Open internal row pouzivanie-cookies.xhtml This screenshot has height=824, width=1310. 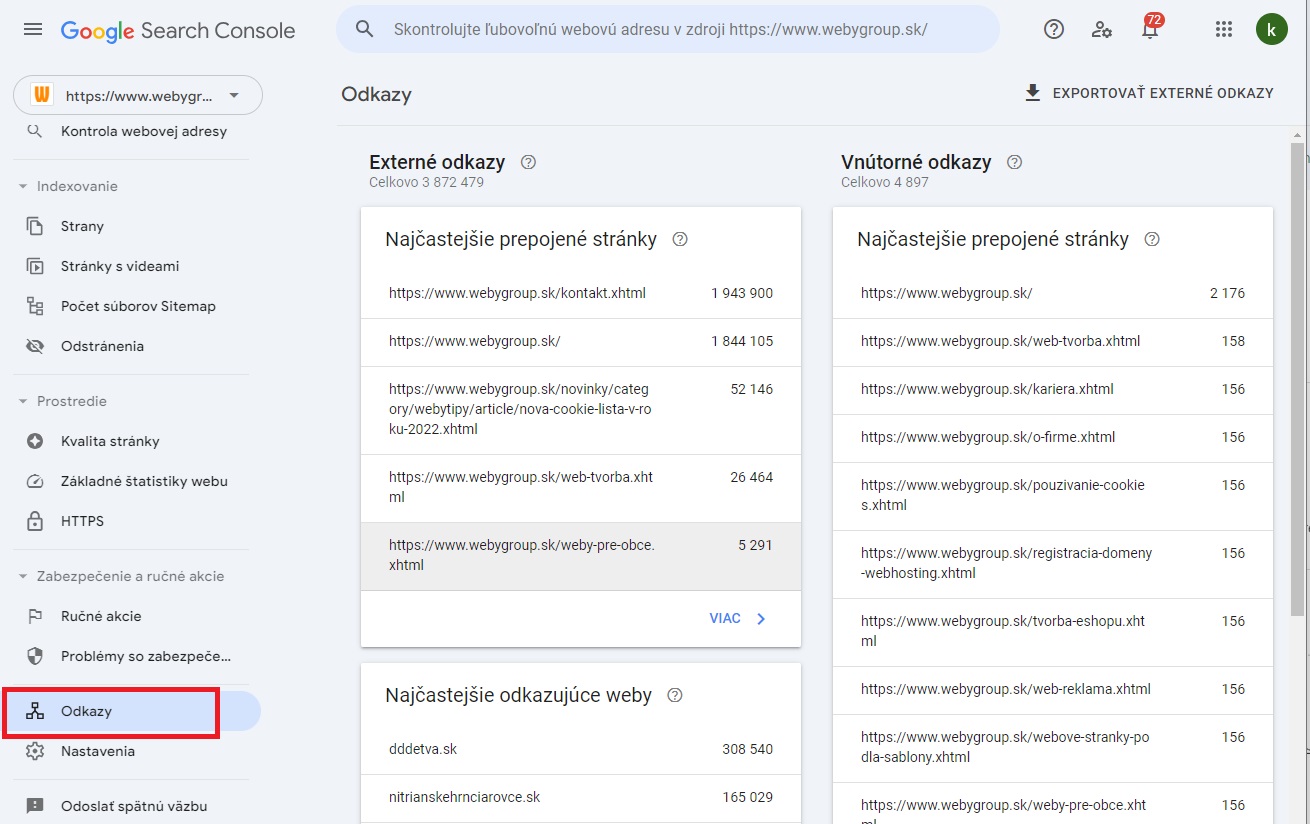(1053, 496)
